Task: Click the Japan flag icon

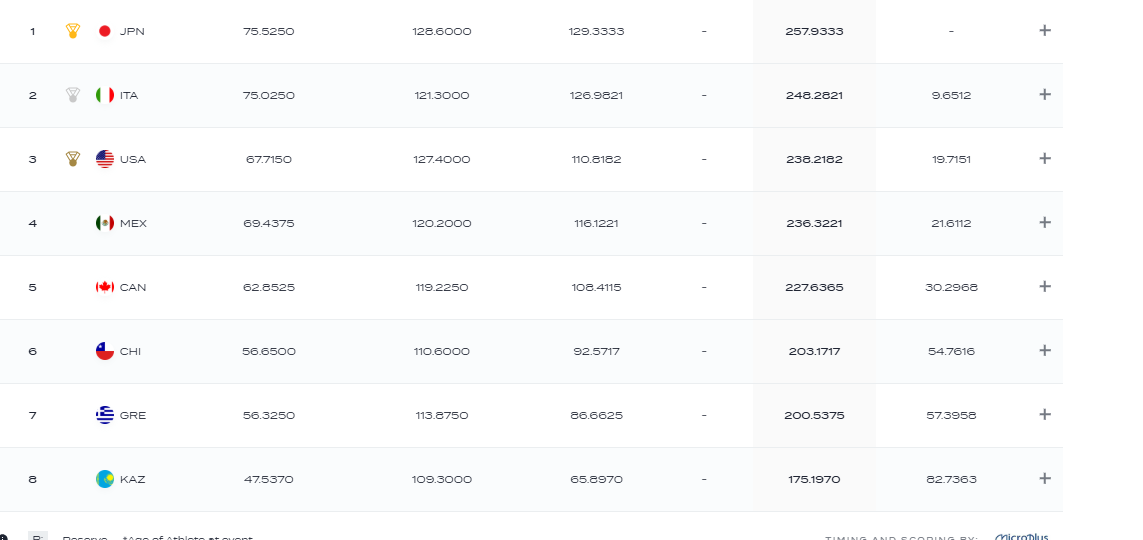Action: 105,31
